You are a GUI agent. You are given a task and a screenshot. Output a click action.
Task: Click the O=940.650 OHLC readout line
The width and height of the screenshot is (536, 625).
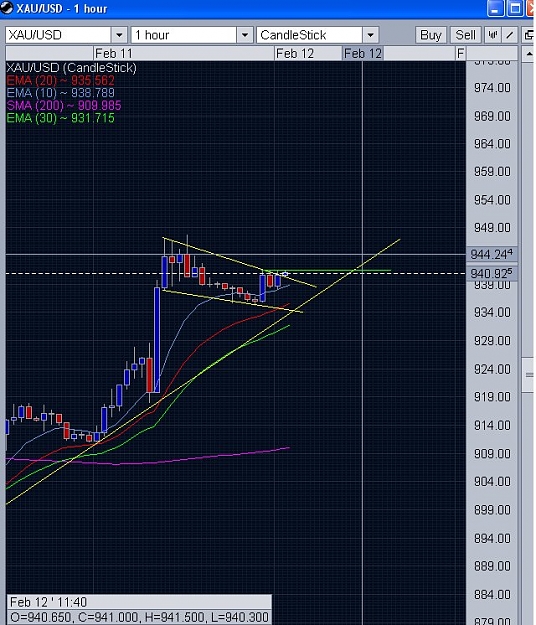pyautogui.click(x=139, y=617)
